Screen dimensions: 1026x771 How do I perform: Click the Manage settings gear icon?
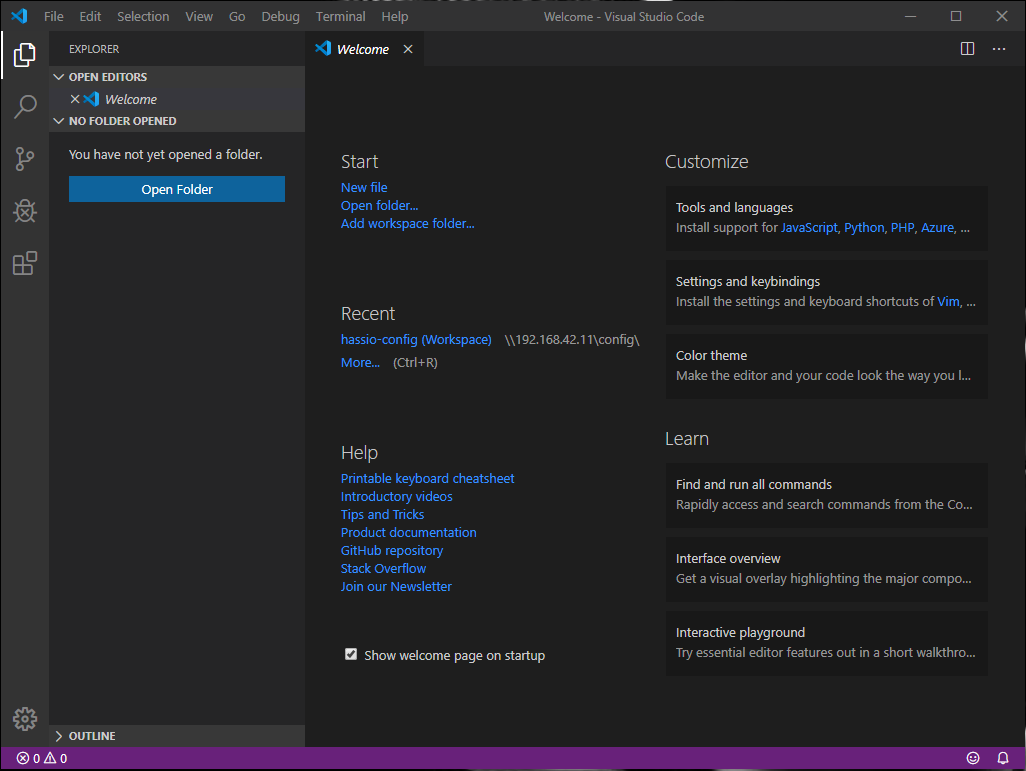click(24, 718)
